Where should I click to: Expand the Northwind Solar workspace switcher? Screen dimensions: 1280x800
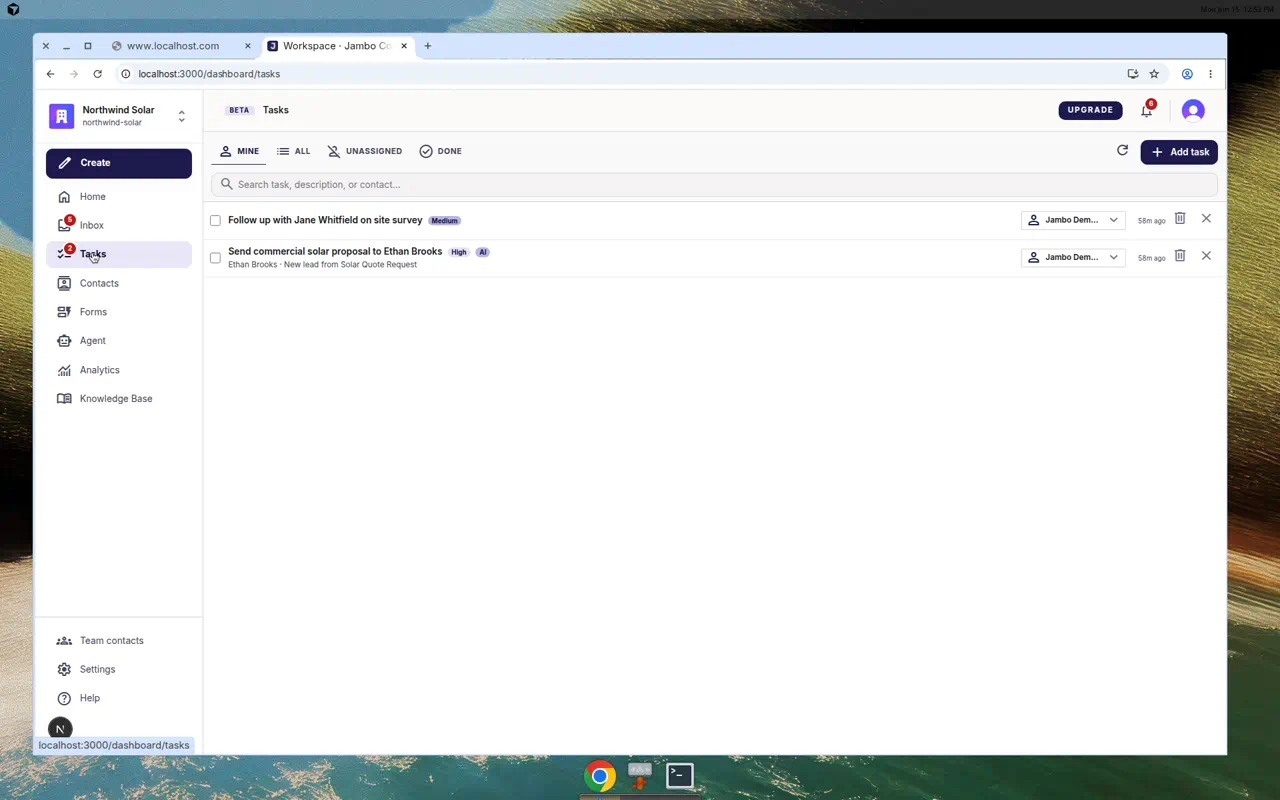point(181,116)
